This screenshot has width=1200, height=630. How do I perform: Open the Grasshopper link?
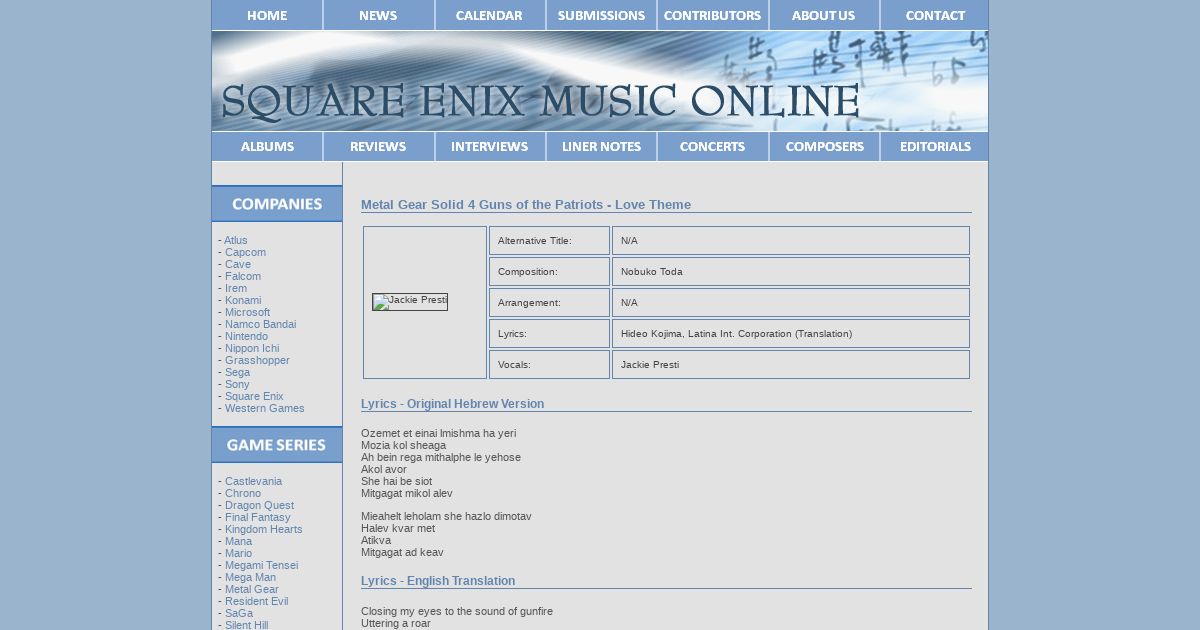[257, 360]
